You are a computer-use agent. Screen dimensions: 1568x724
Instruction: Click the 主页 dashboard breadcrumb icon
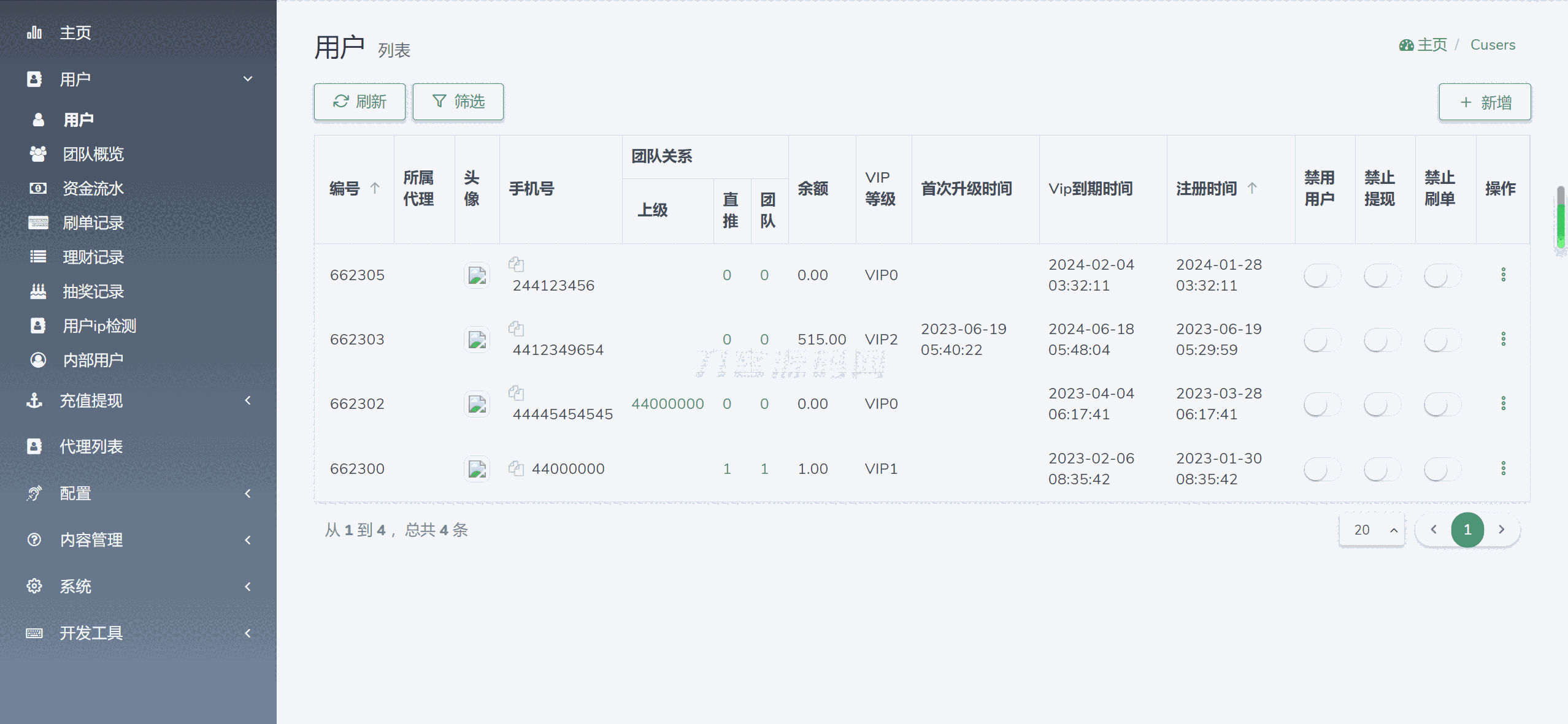[x=1406, y=45]
